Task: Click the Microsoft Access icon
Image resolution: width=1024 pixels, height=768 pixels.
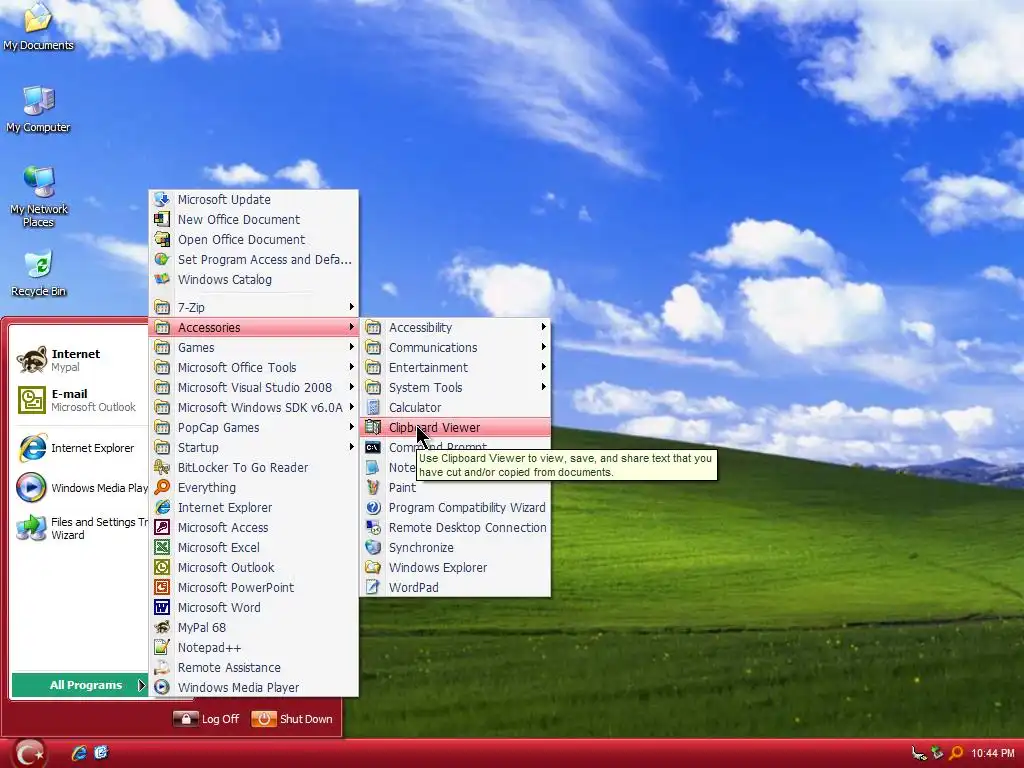Action: pyautogui.click(x=162, y=528)
